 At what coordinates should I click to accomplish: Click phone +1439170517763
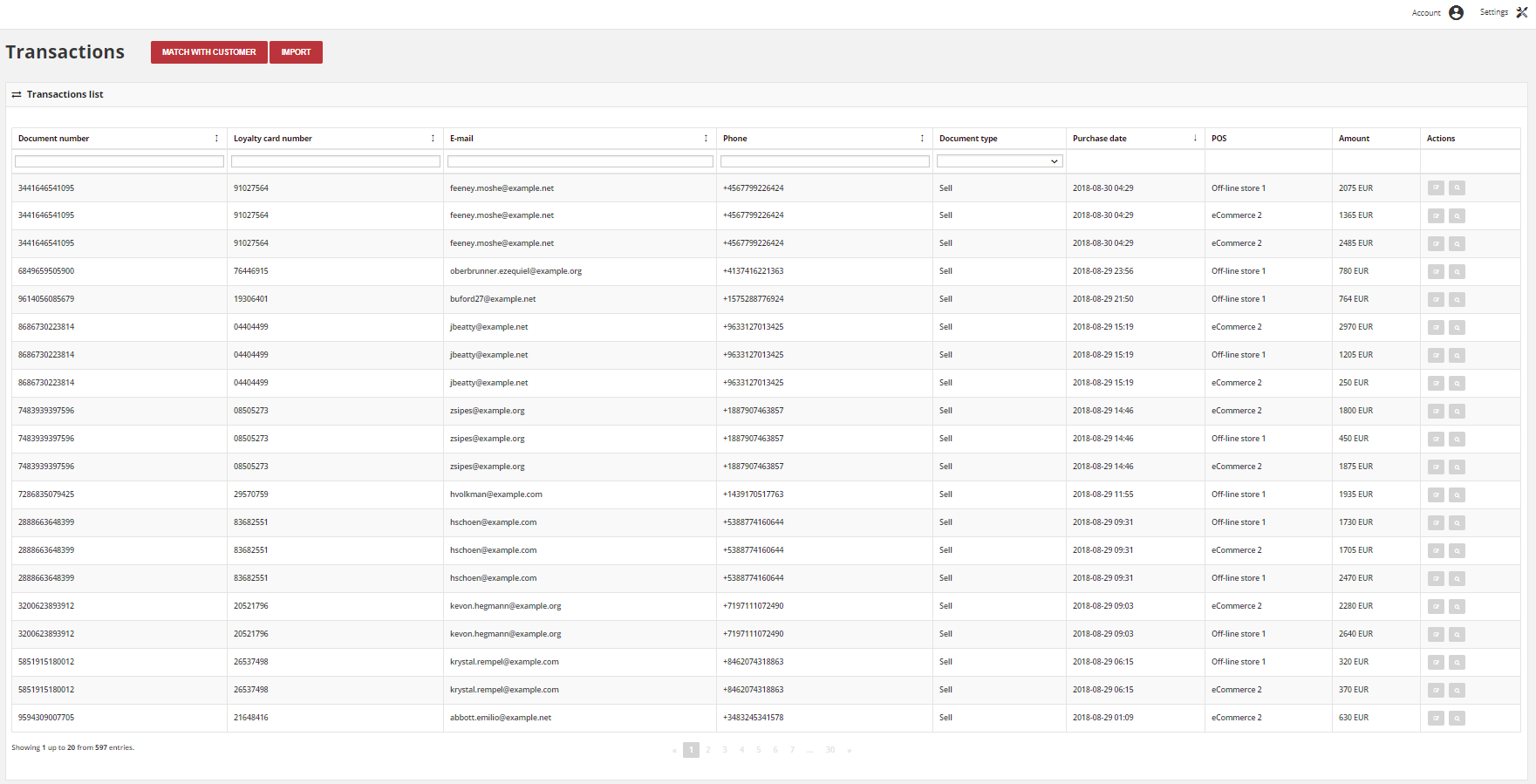[x=754, y=494]
